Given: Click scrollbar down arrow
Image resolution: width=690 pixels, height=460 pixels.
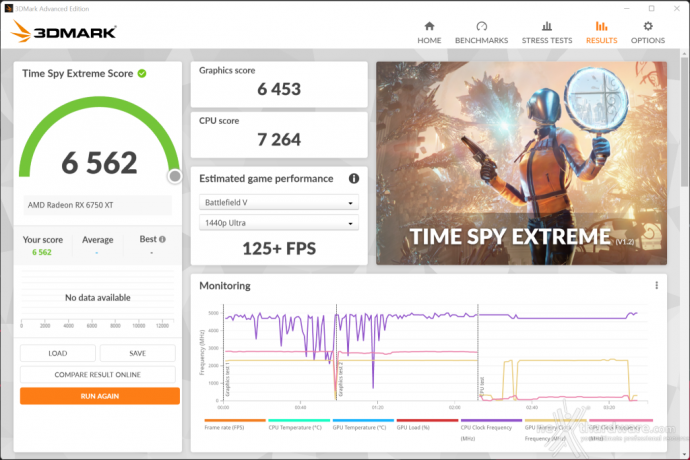Looking at the screenshot, I should coord(684,453).
